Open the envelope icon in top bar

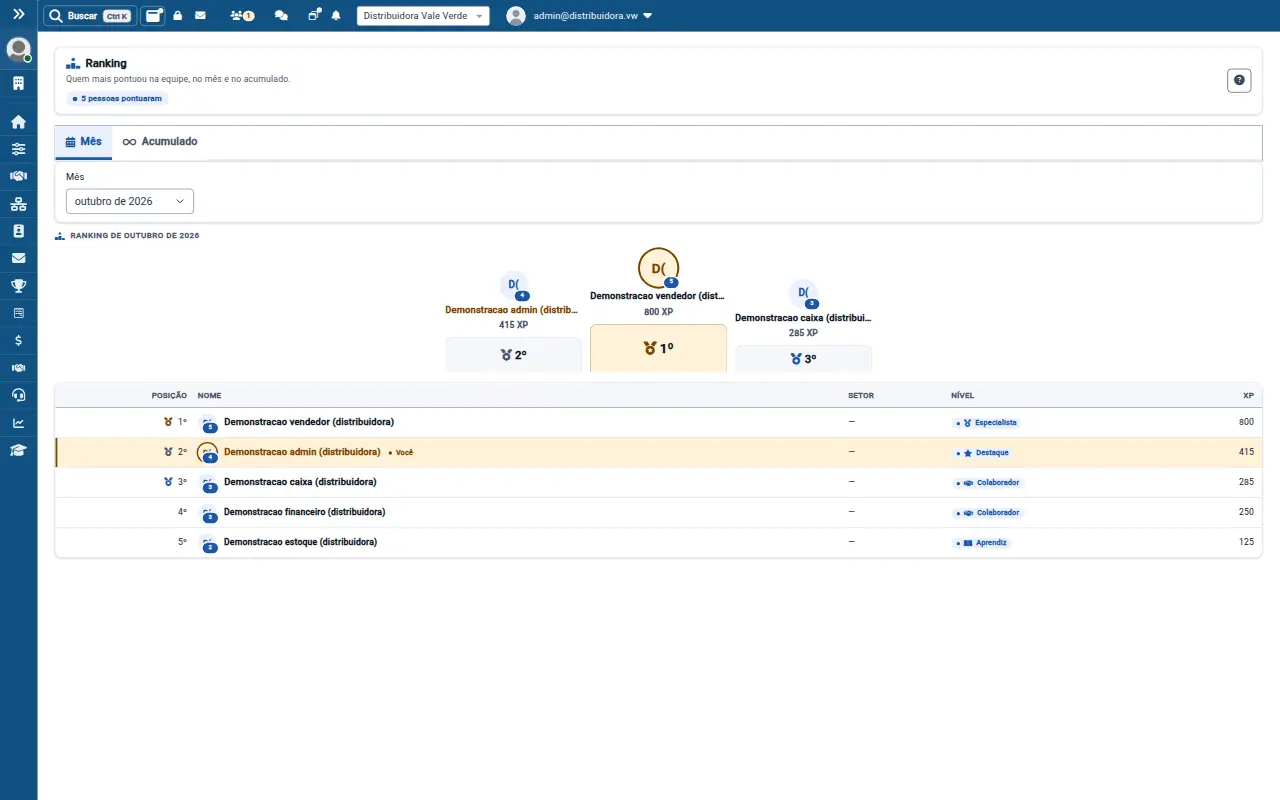point(200,16)
